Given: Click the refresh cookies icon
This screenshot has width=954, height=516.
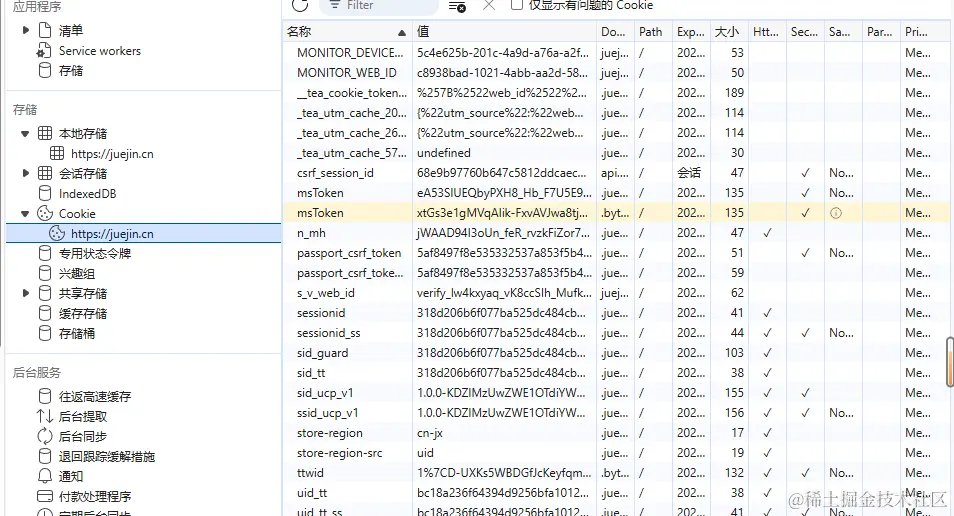Looking at the screenshot, I should pos(300,5).
